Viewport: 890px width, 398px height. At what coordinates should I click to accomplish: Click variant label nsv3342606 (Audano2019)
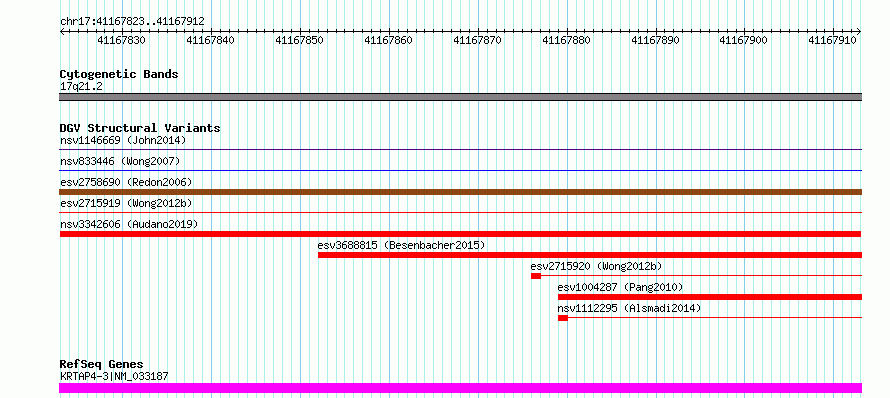(x=129, y=224)
